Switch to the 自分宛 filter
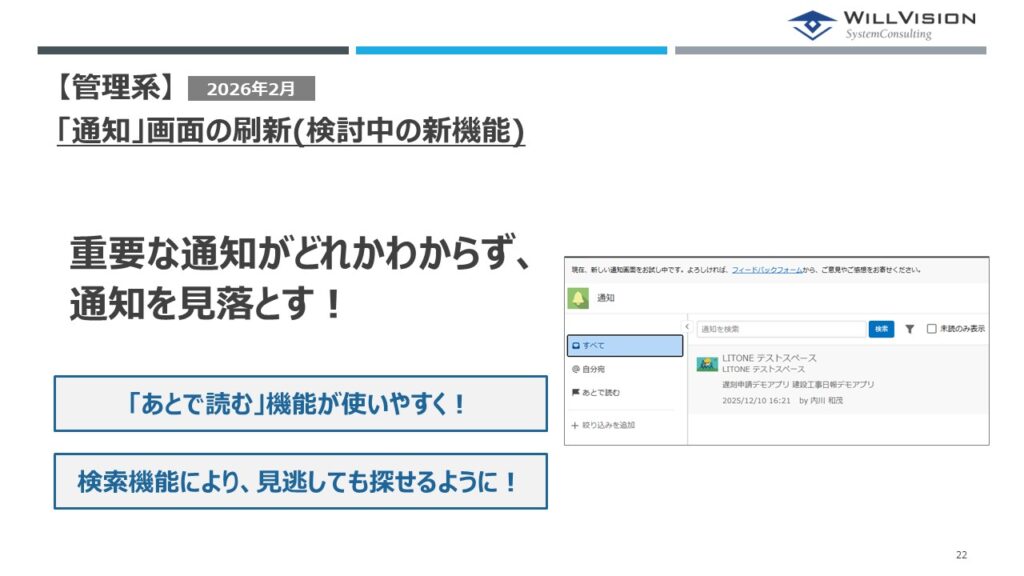This screenshot has height=576, width=1024. [594, 369]
